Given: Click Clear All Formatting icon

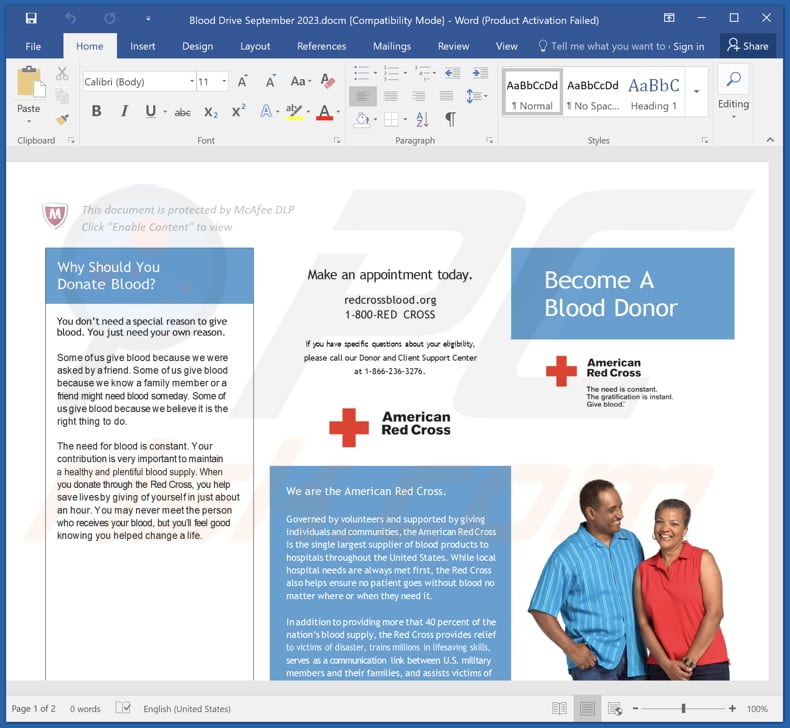Looking at the screenshot, I should 327,81.
